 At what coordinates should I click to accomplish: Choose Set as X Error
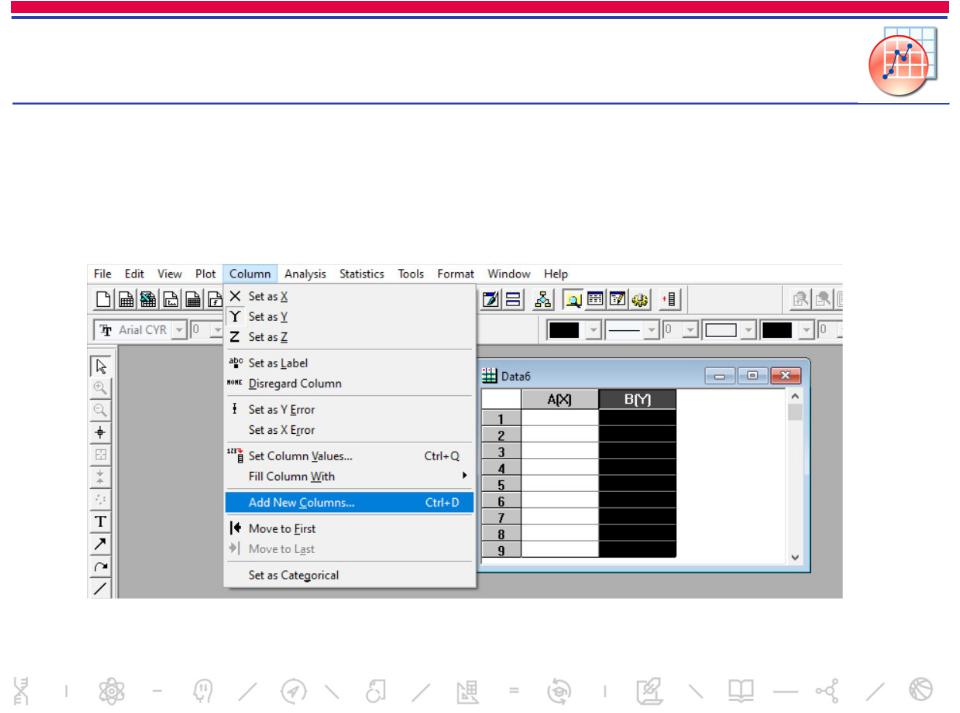(x=350, y=430)
